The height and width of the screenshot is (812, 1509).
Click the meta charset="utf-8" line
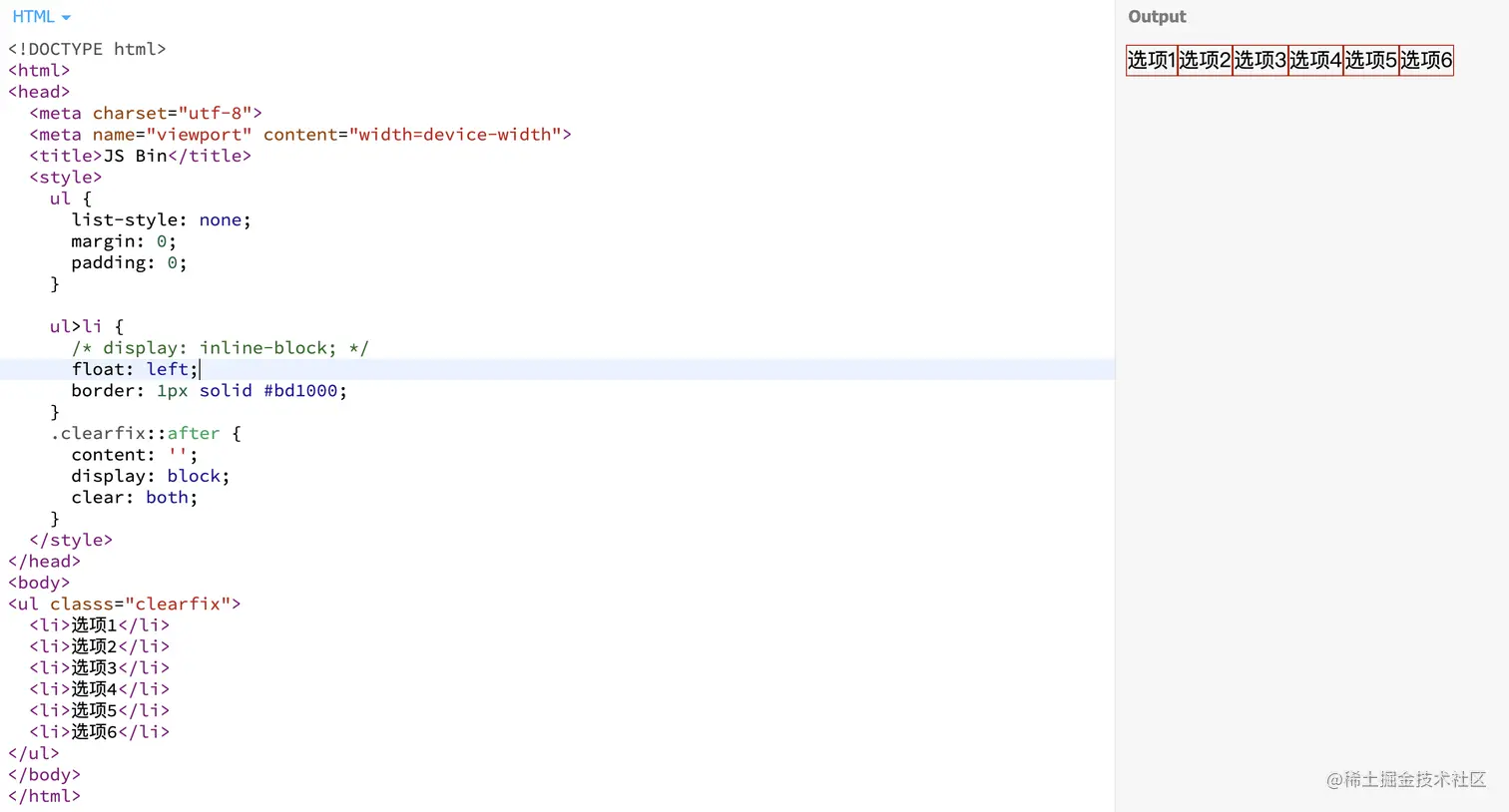[x=146, y=113]
